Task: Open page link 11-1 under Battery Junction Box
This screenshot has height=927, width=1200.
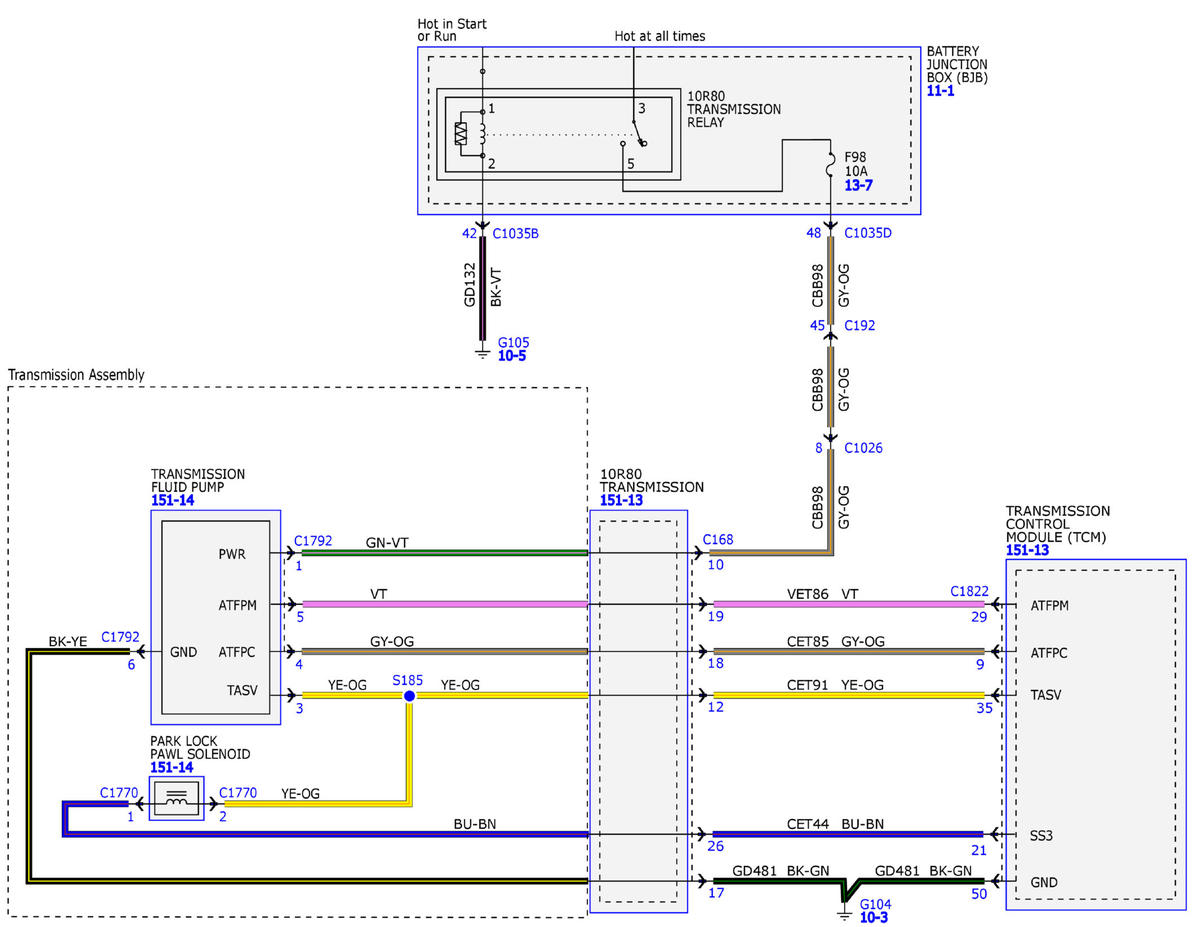Action: (940, 90)
